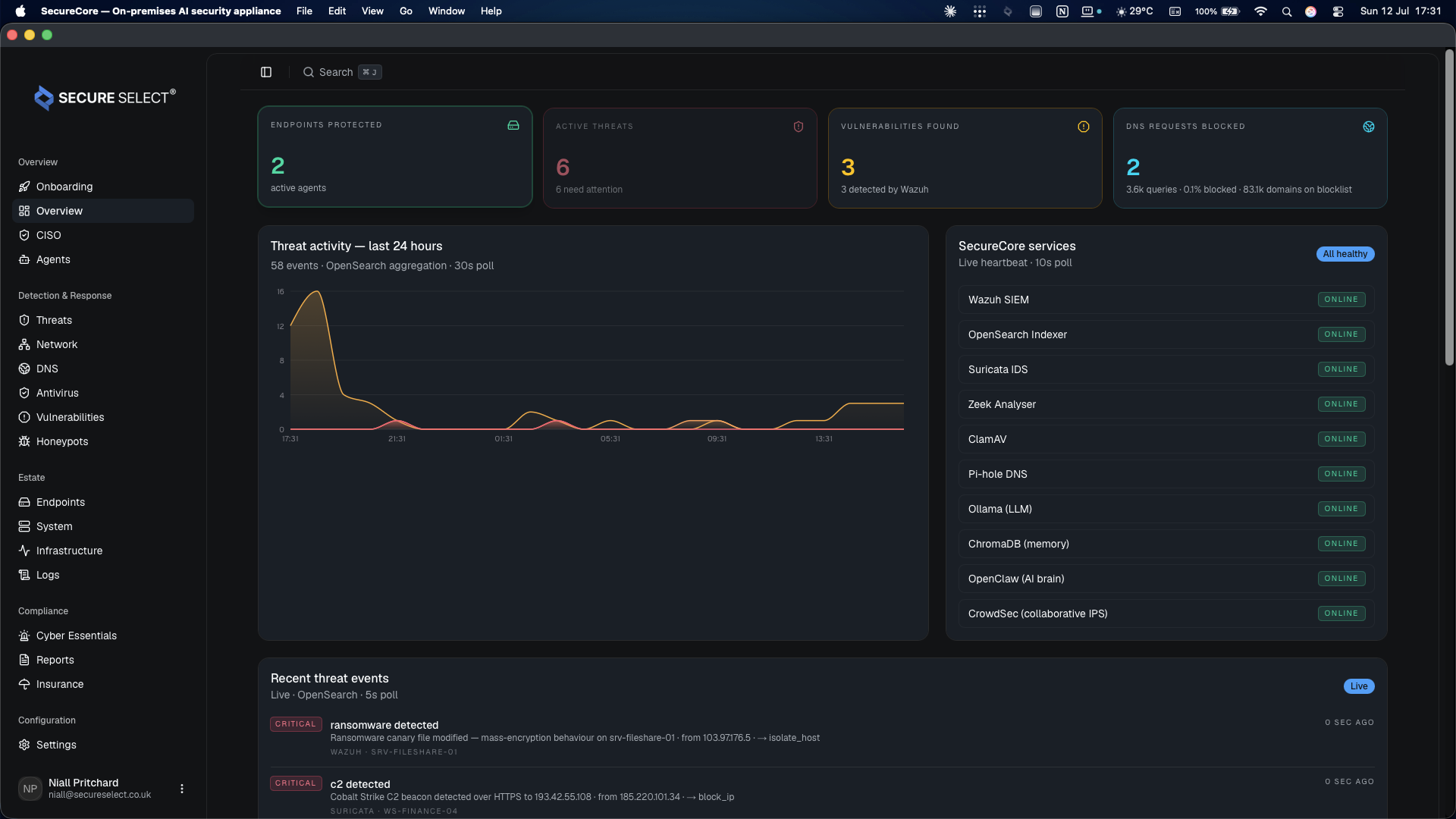Click the Wazuh SIEM ONLINE status
This screenshot has width=1456, height=819.
pyautogui.click(x=1341, y=300)
